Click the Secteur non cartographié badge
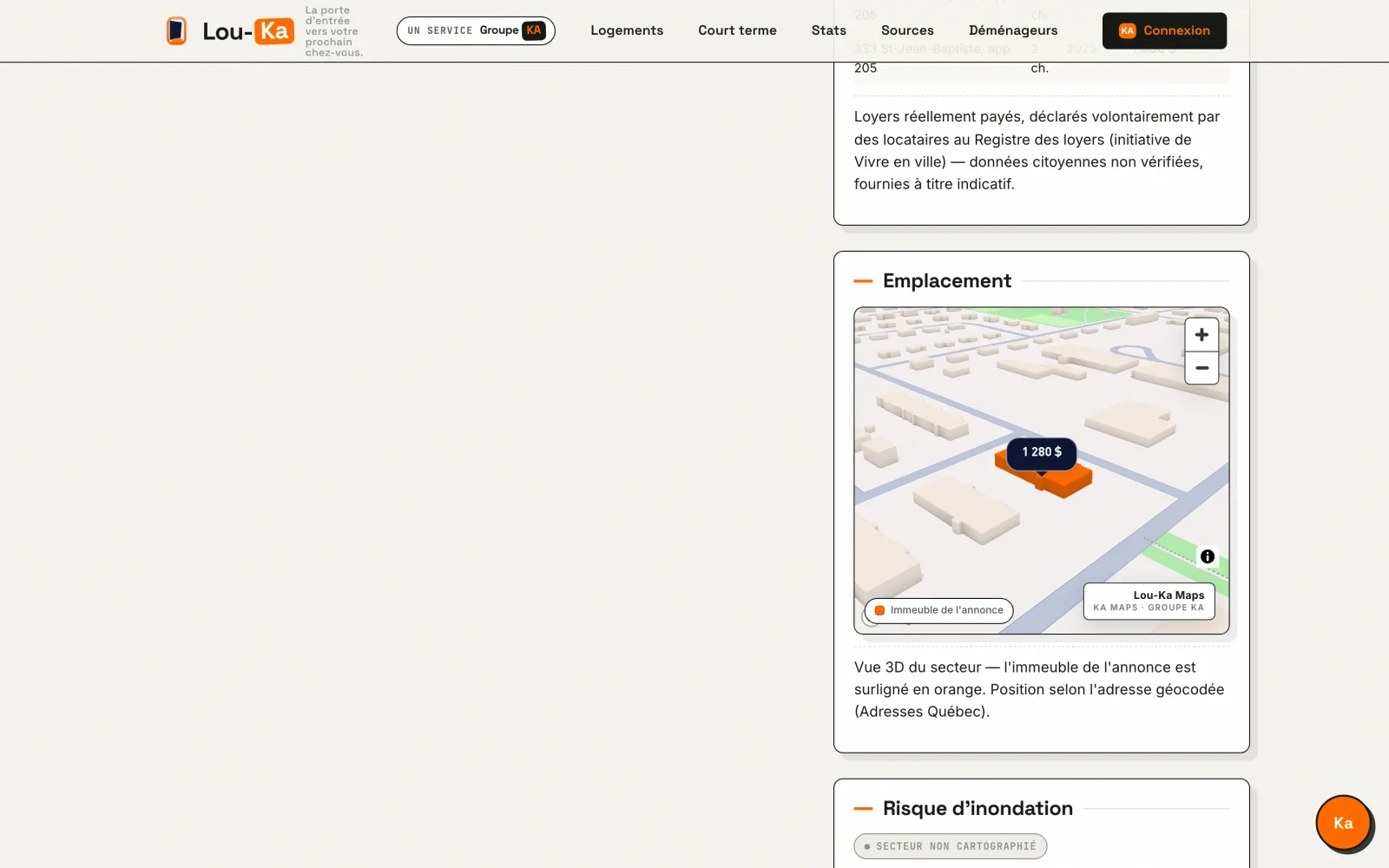 (951, 846)
